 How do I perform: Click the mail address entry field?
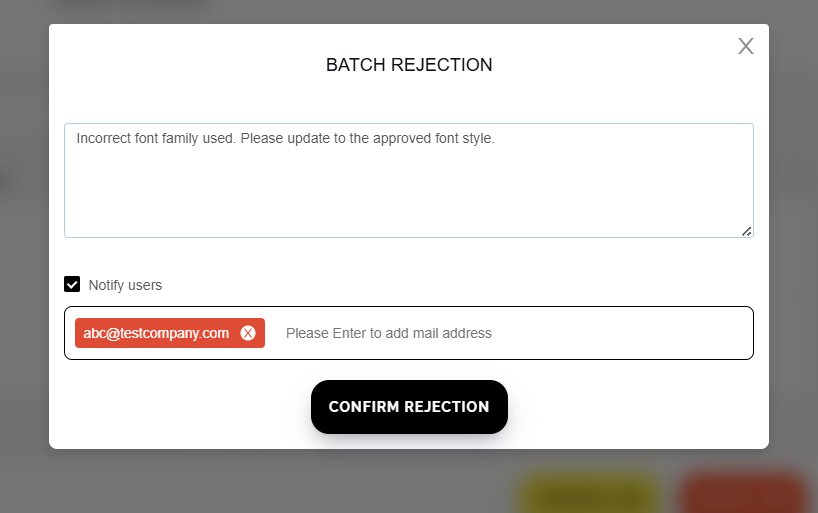(x=500, y=333)
